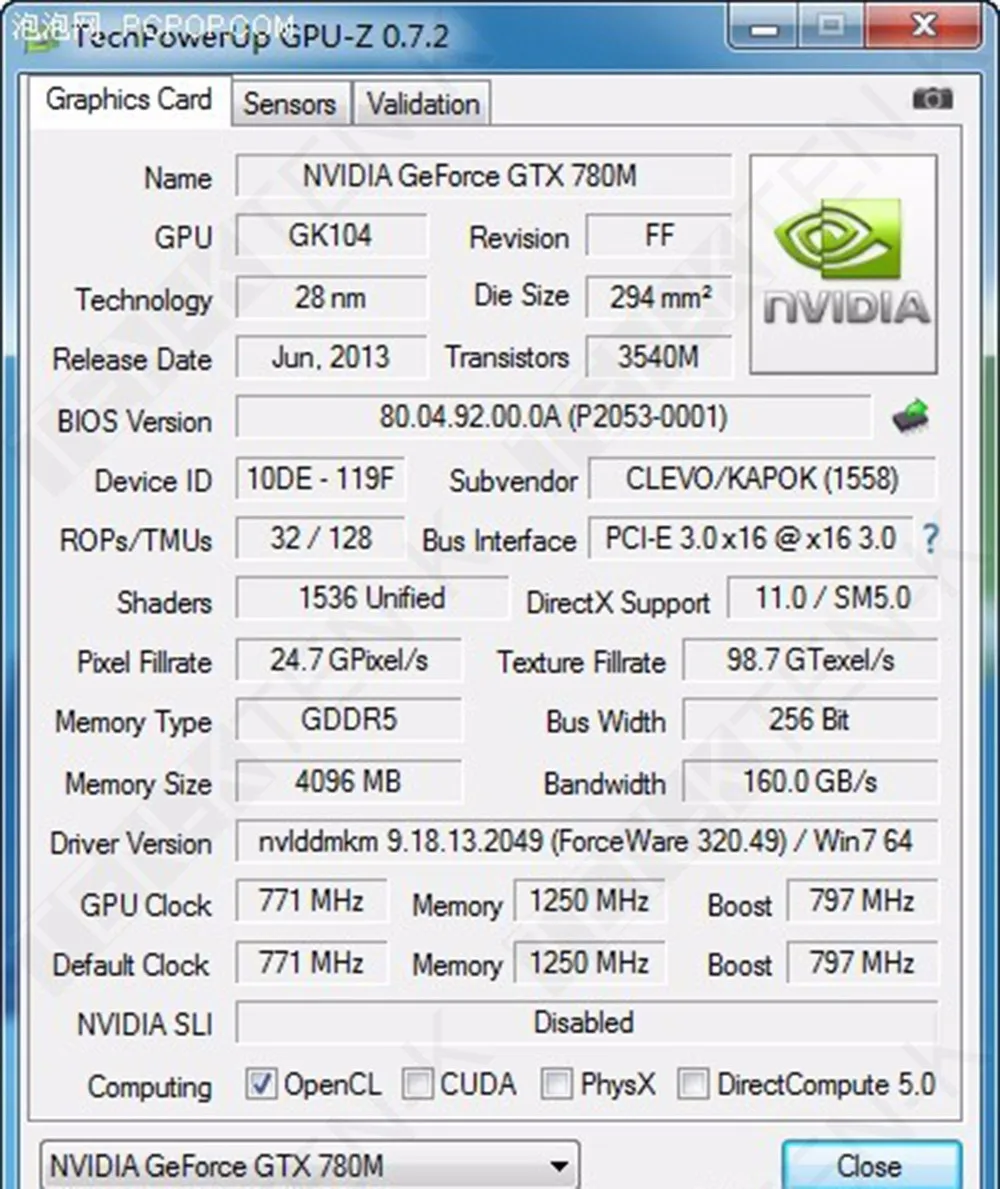Click GPU Clock field 771 MHz
The width and height of the screenshot is (1000, 1189).
(x=312, y=902)
